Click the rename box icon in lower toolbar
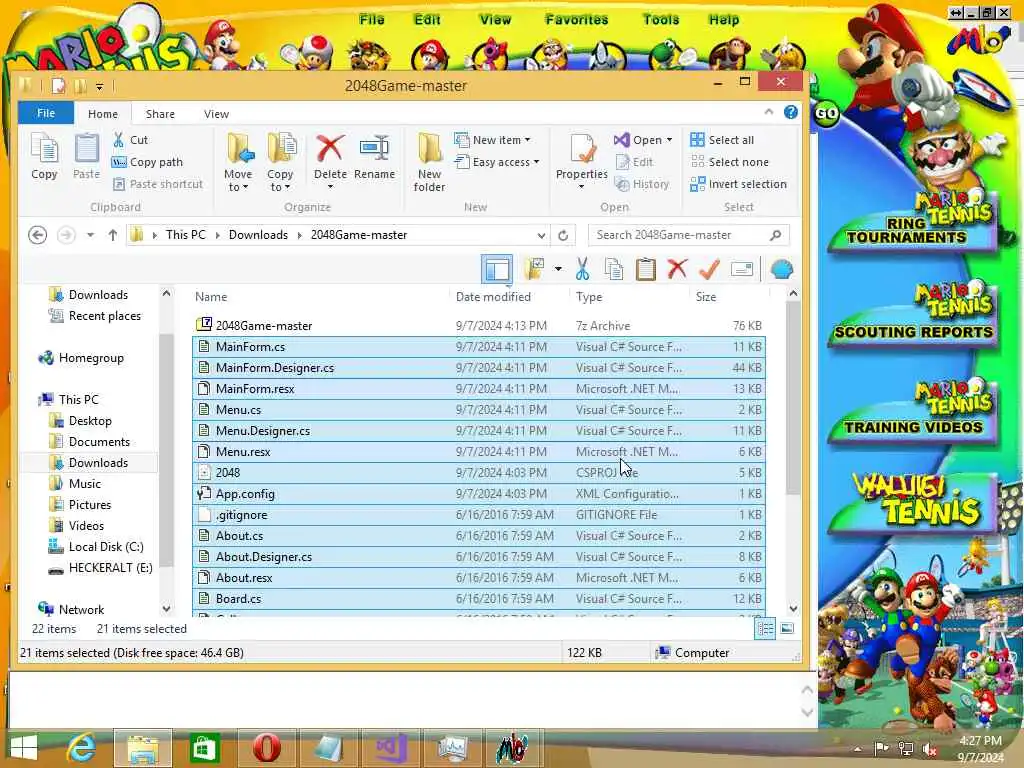 pyautogui.click(x=742, y=269)
